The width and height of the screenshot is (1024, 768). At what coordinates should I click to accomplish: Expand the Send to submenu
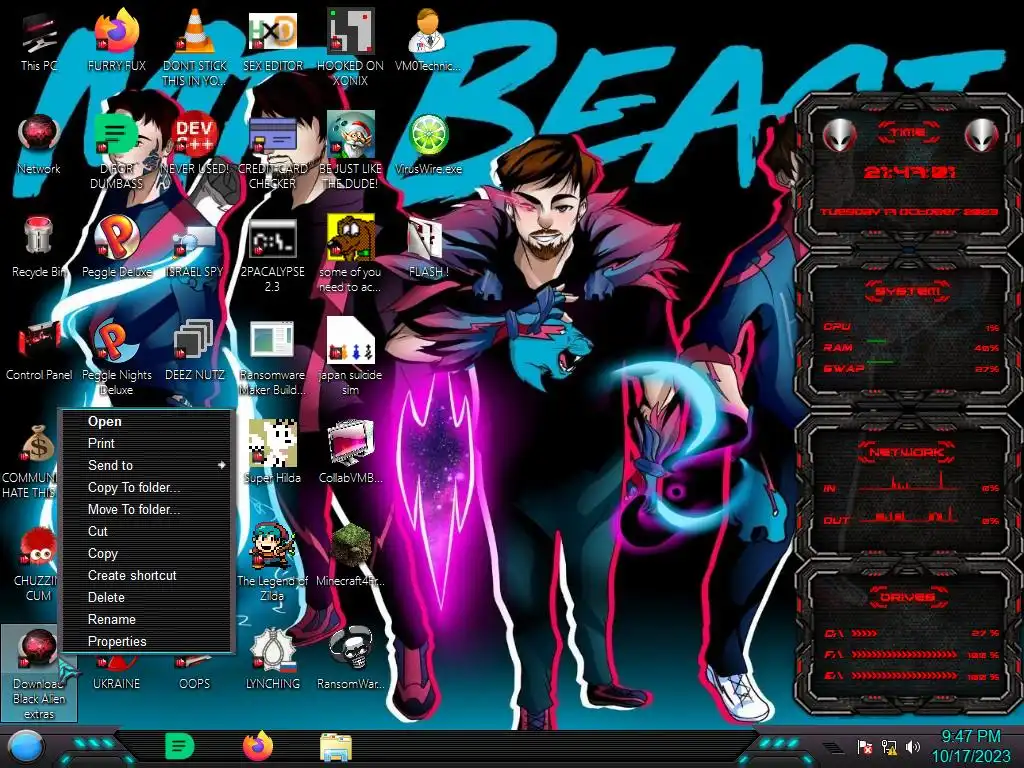147,465
